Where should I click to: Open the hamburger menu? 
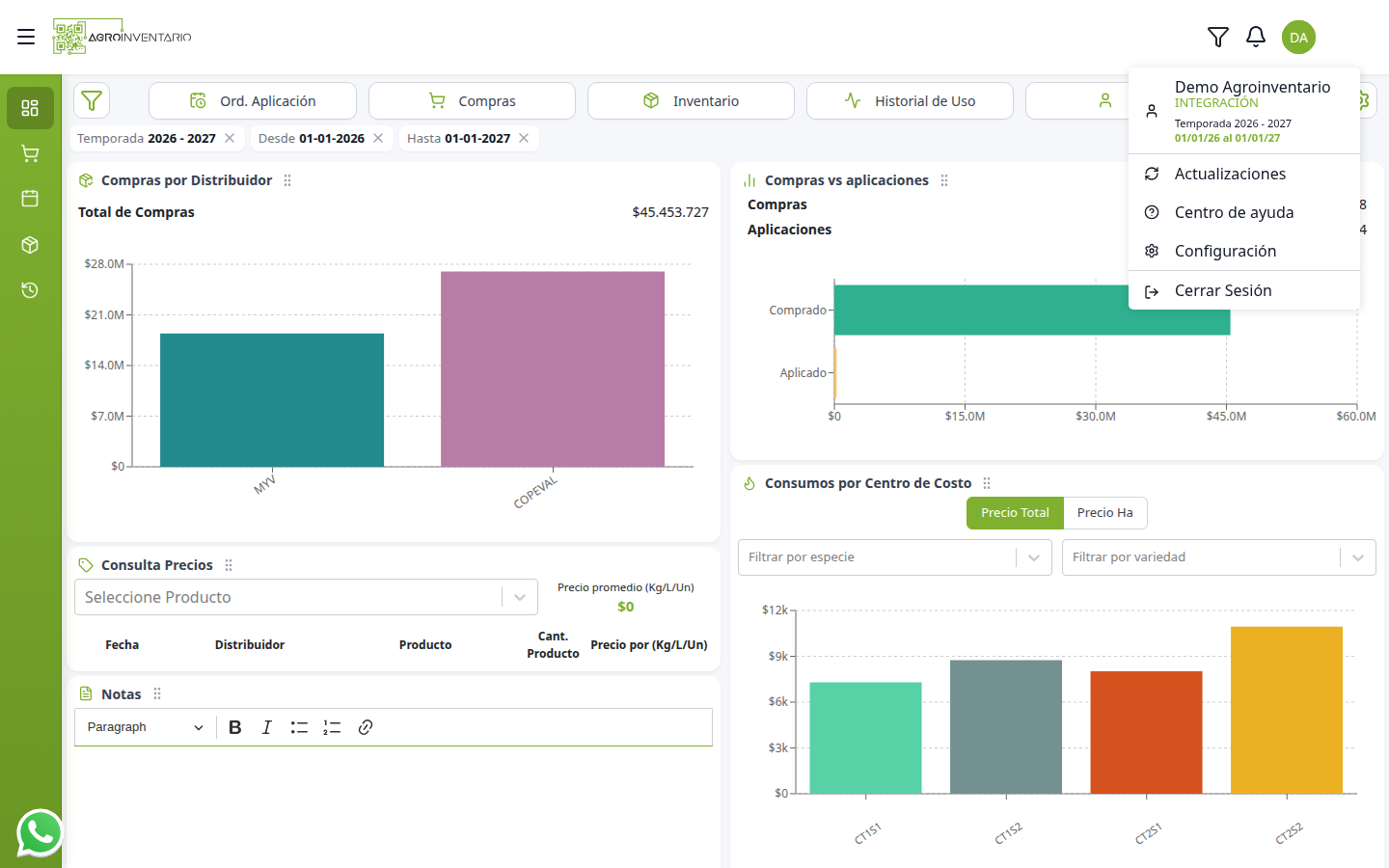(26, 37)
